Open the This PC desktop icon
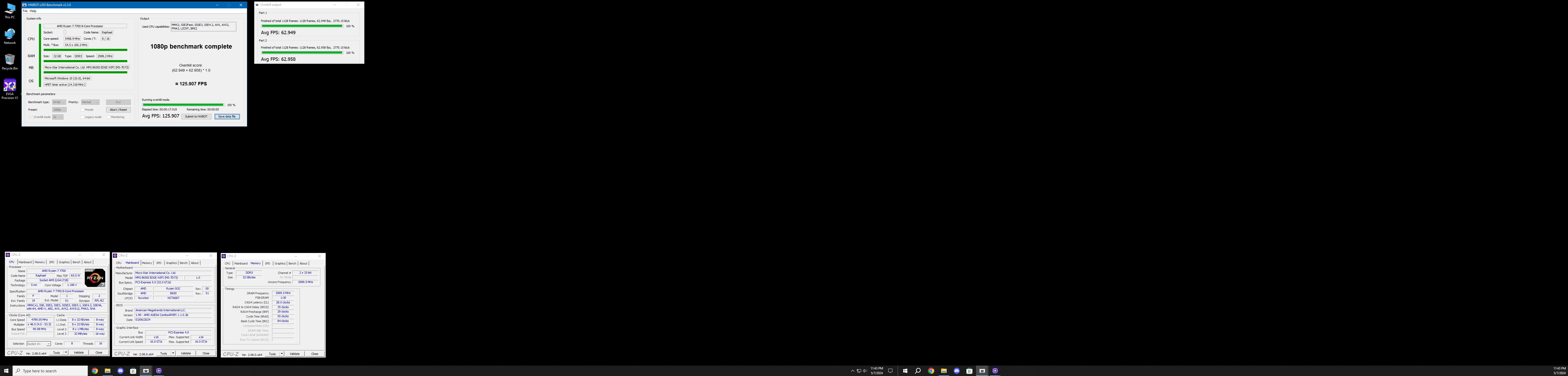This screenshot has height=376, width=1568. 10,10
